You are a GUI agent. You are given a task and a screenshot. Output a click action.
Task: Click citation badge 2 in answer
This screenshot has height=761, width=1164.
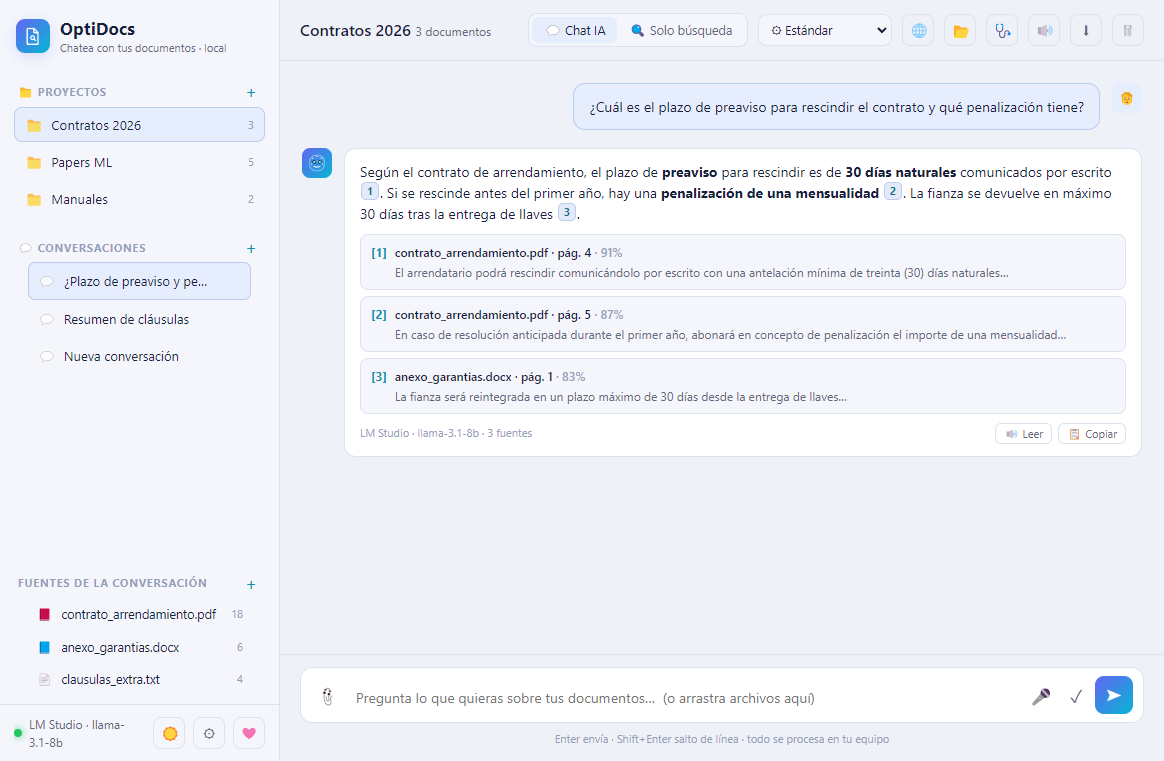(892, 192)
